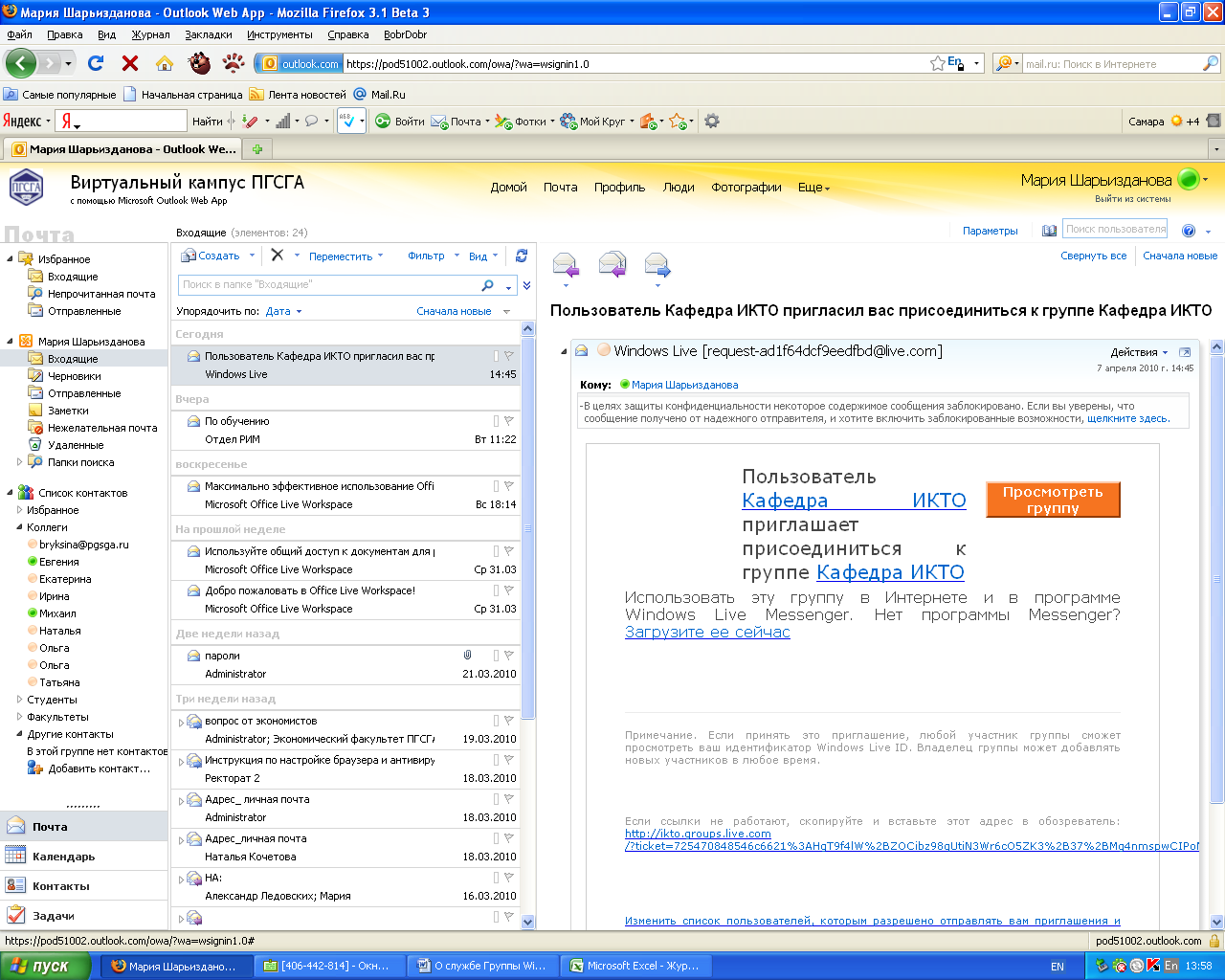Open the Microsoft Excel taskbar button
Screen dimensions: 1225x980
coord(635,966)
